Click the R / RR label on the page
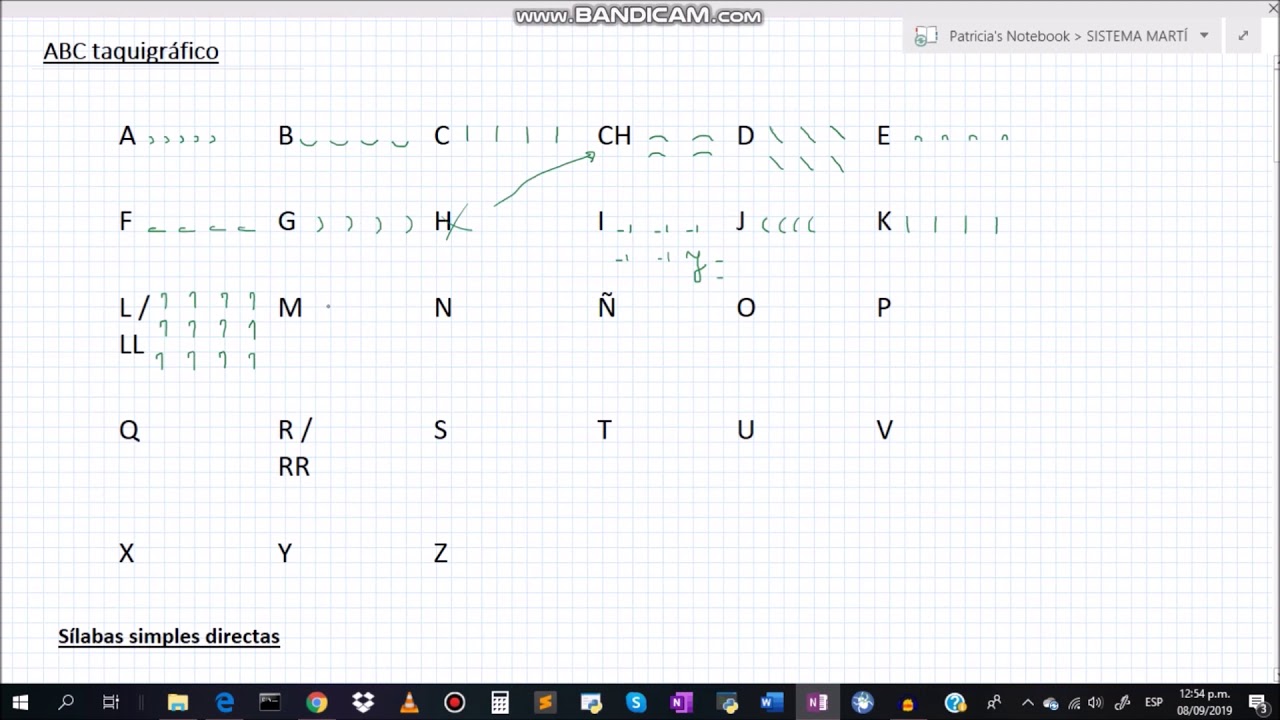This screenshot has height=720, width=1280. click(x=295, y=448)
